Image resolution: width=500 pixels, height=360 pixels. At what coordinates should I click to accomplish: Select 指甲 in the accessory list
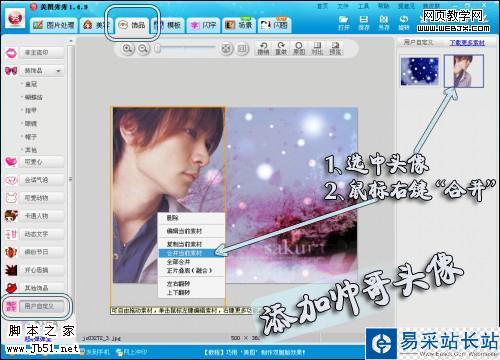pyautogui.click(x=31, y=110)
